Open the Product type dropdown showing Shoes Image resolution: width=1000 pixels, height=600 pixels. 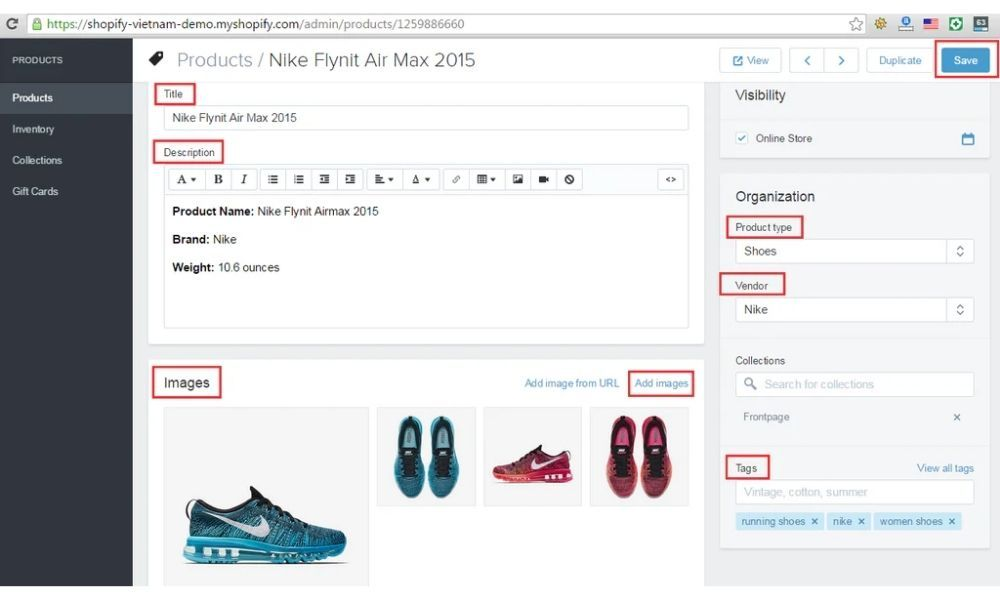coord(854,252)
